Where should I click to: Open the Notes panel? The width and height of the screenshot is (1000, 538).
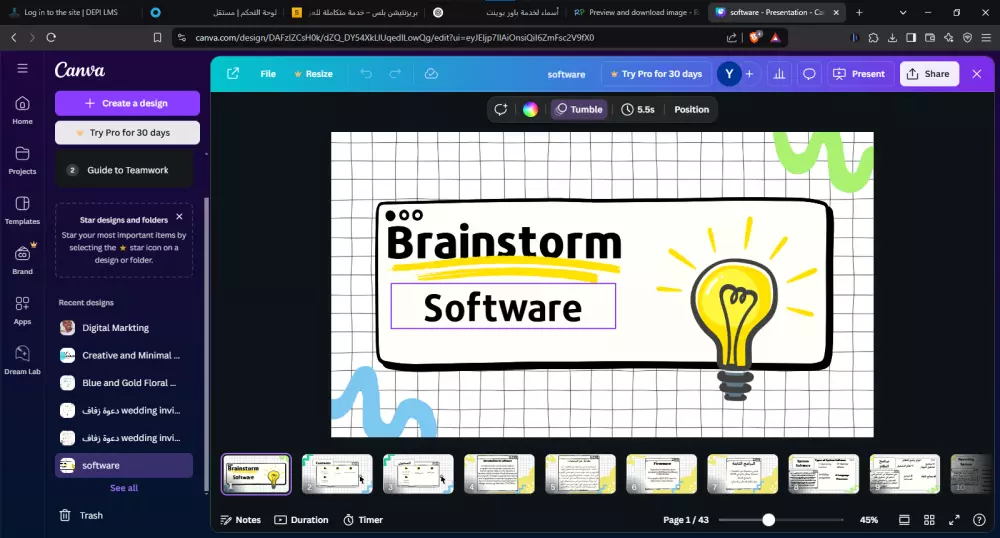pos(240,520)
